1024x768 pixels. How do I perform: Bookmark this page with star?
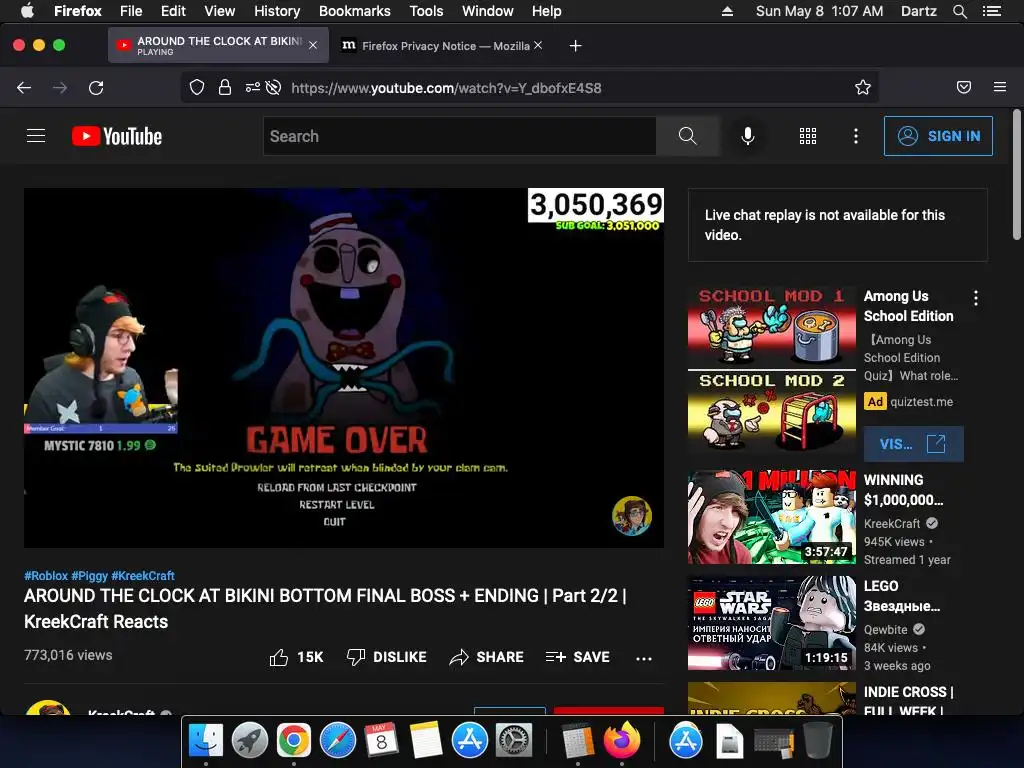pyautogui.click(x=863, y=88)
